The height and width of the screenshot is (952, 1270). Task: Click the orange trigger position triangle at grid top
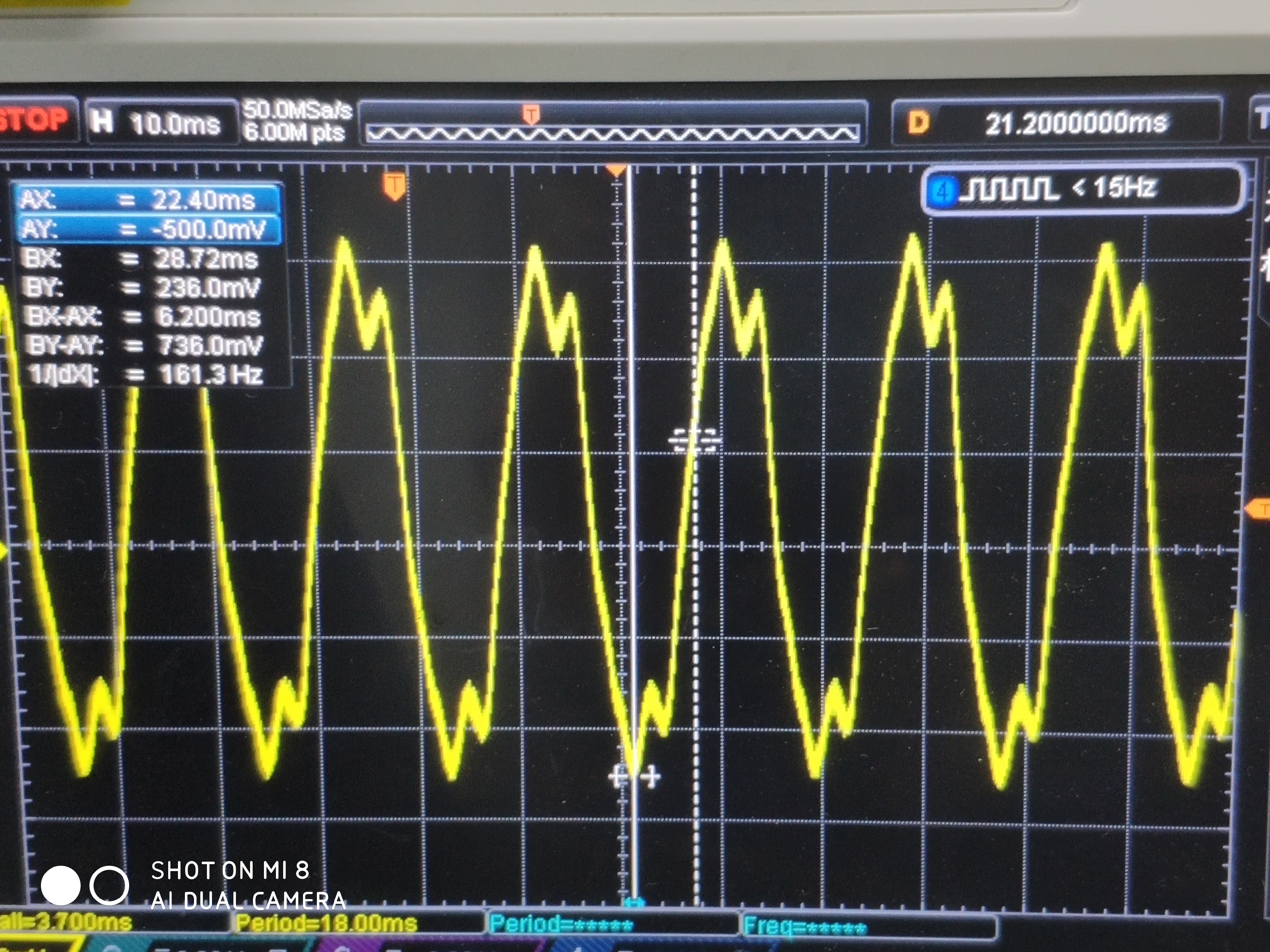tap(615, 170)
